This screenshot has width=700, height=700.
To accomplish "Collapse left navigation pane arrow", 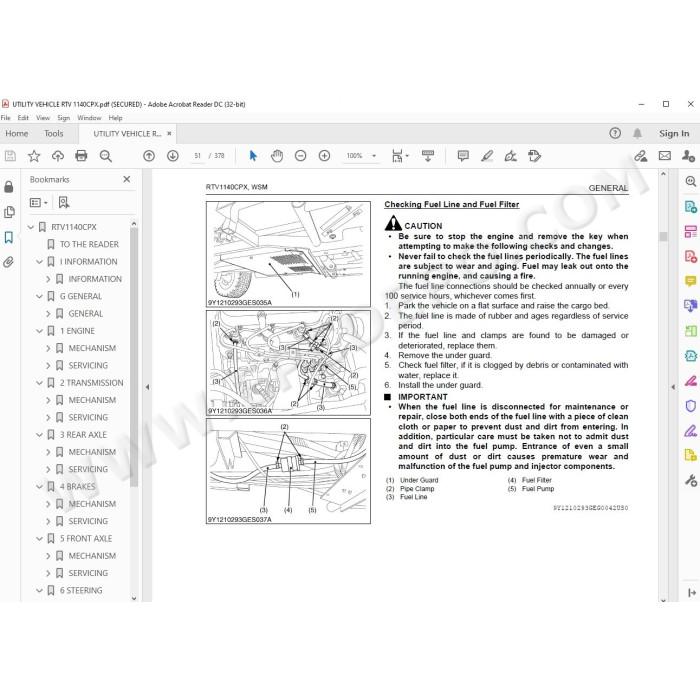I will pyautogui.click(x=147, y=387).
